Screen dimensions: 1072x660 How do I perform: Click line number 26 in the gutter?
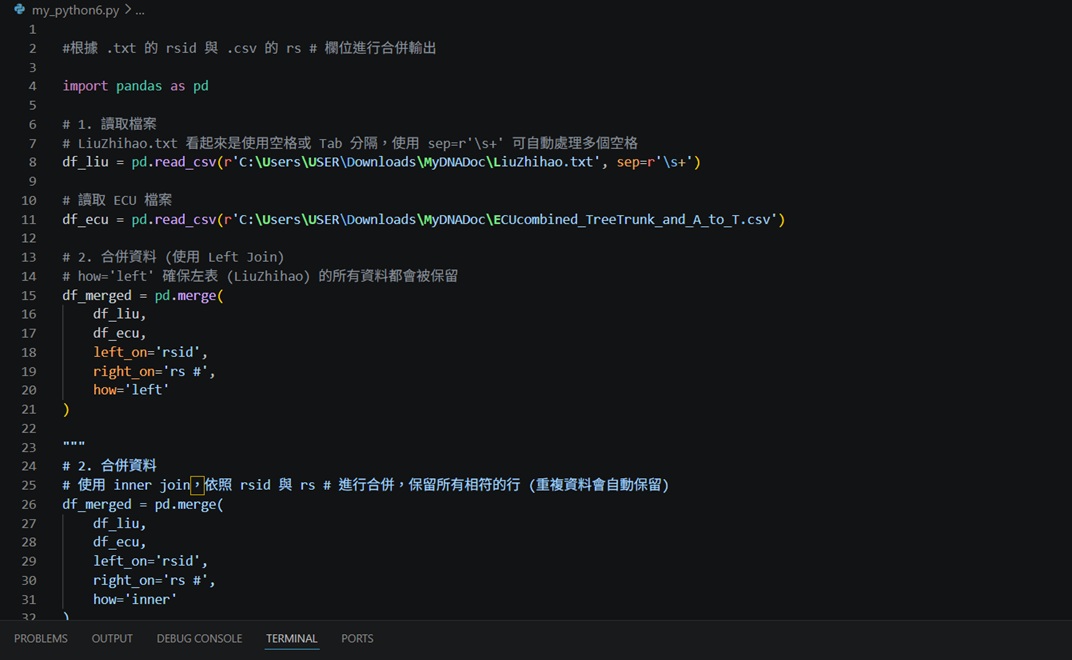(29, 504)
